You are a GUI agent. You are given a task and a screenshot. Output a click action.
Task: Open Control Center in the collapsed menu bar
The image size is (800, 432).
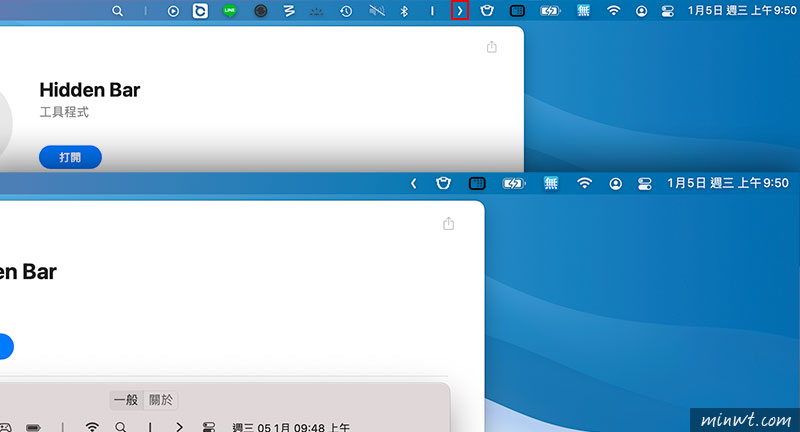click(x=644, y=184)
